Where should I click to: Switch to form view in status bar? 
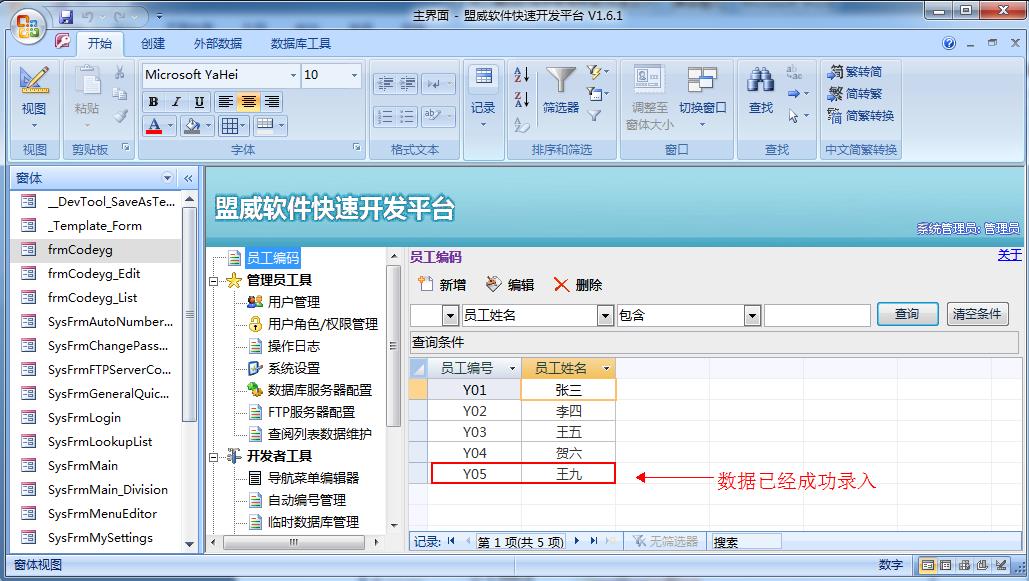coord(927,565)
